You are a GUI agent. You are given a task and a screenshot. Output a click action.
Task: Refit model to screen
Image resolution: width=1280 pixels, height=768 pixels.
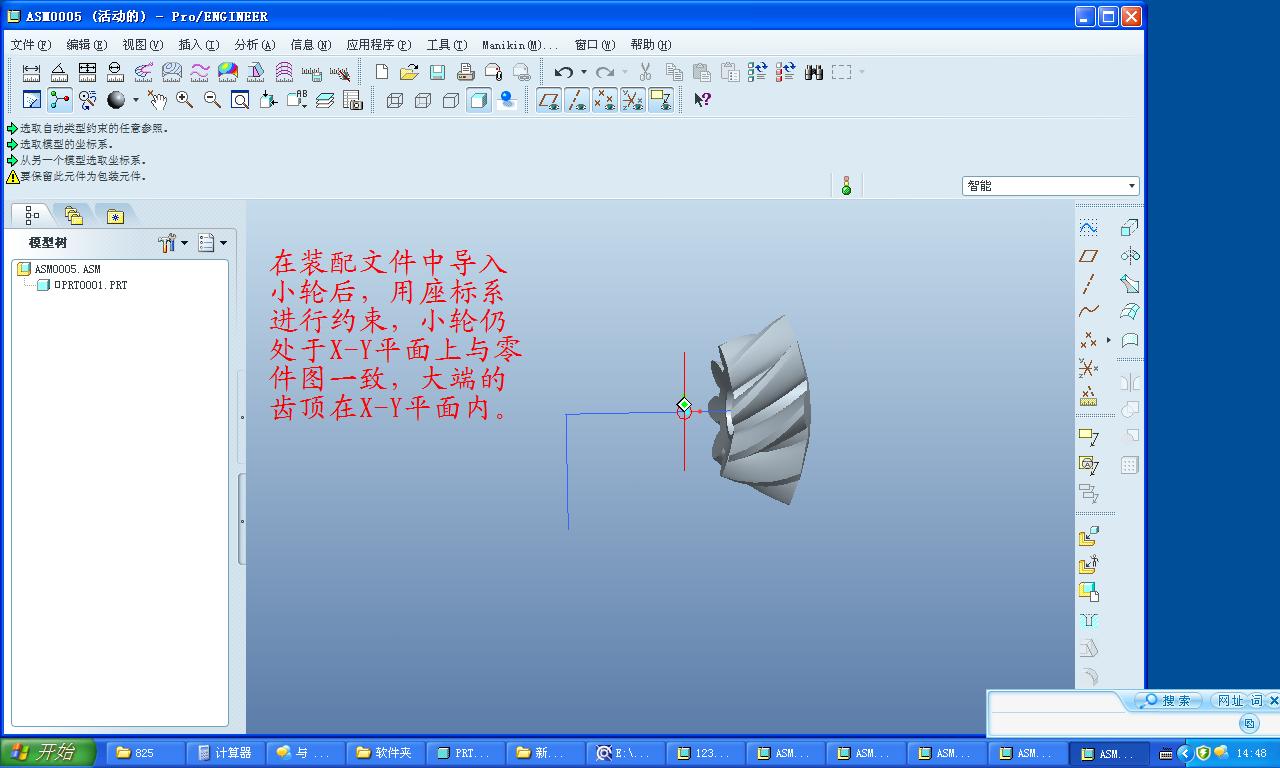(x=240, y=100)
